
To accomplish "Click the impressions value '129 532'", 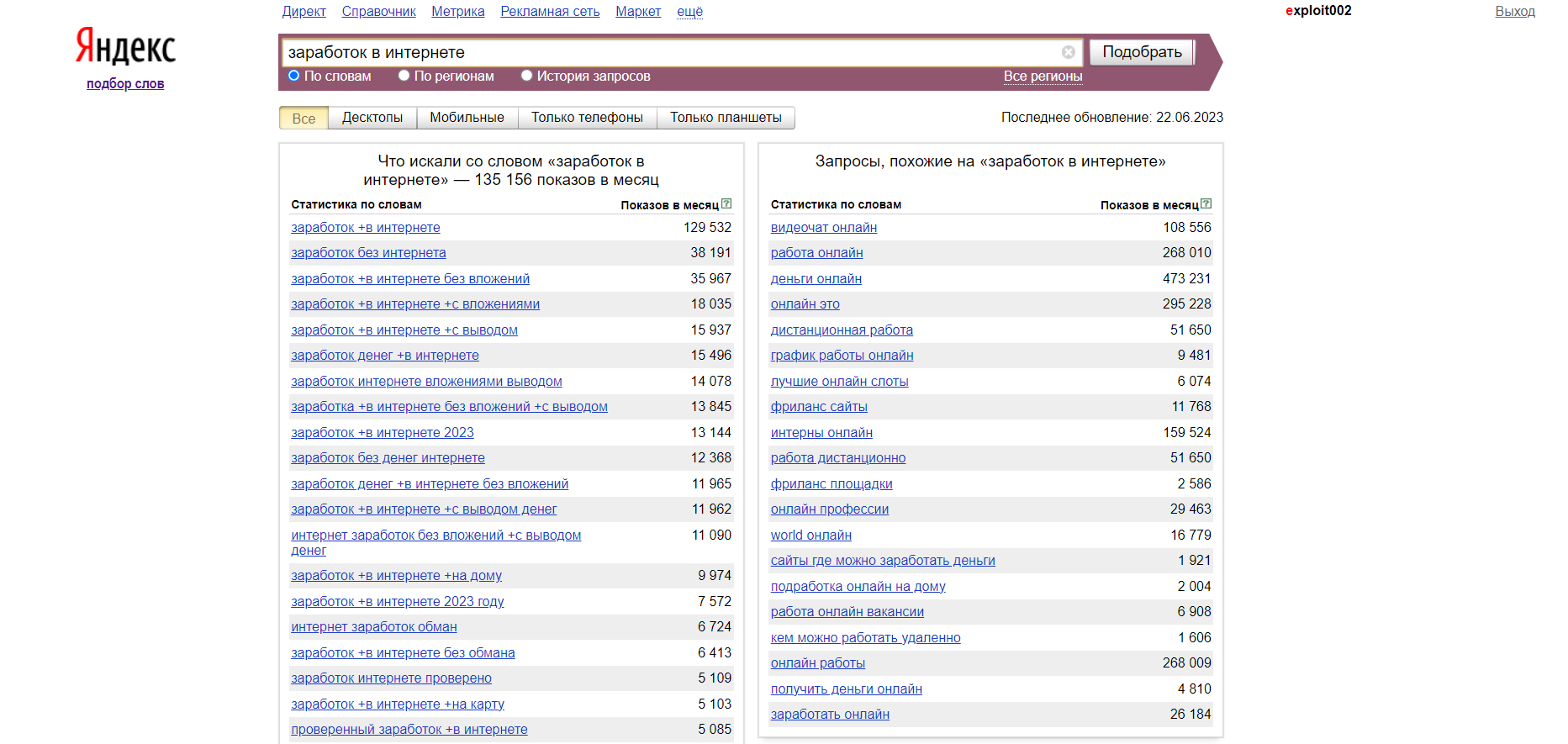I will point(707,228).
